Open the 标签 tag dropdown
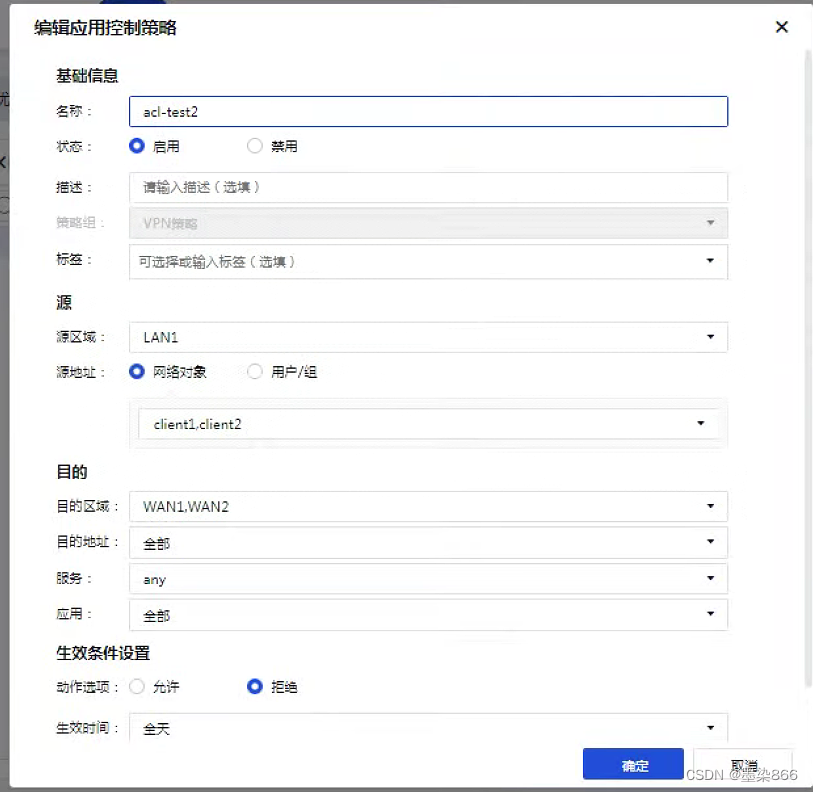This screenshot has height=792, width=813. pos(428,261)
